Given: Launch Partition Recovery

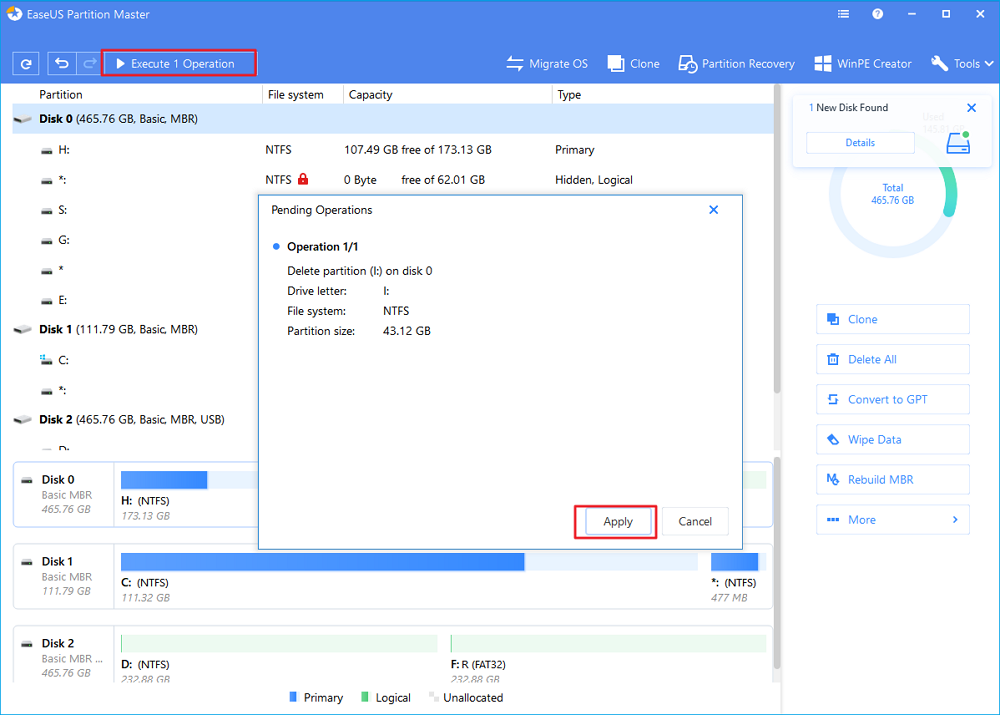Looking at the screenshot, I should pyautogui.click(x=737, y=64).
